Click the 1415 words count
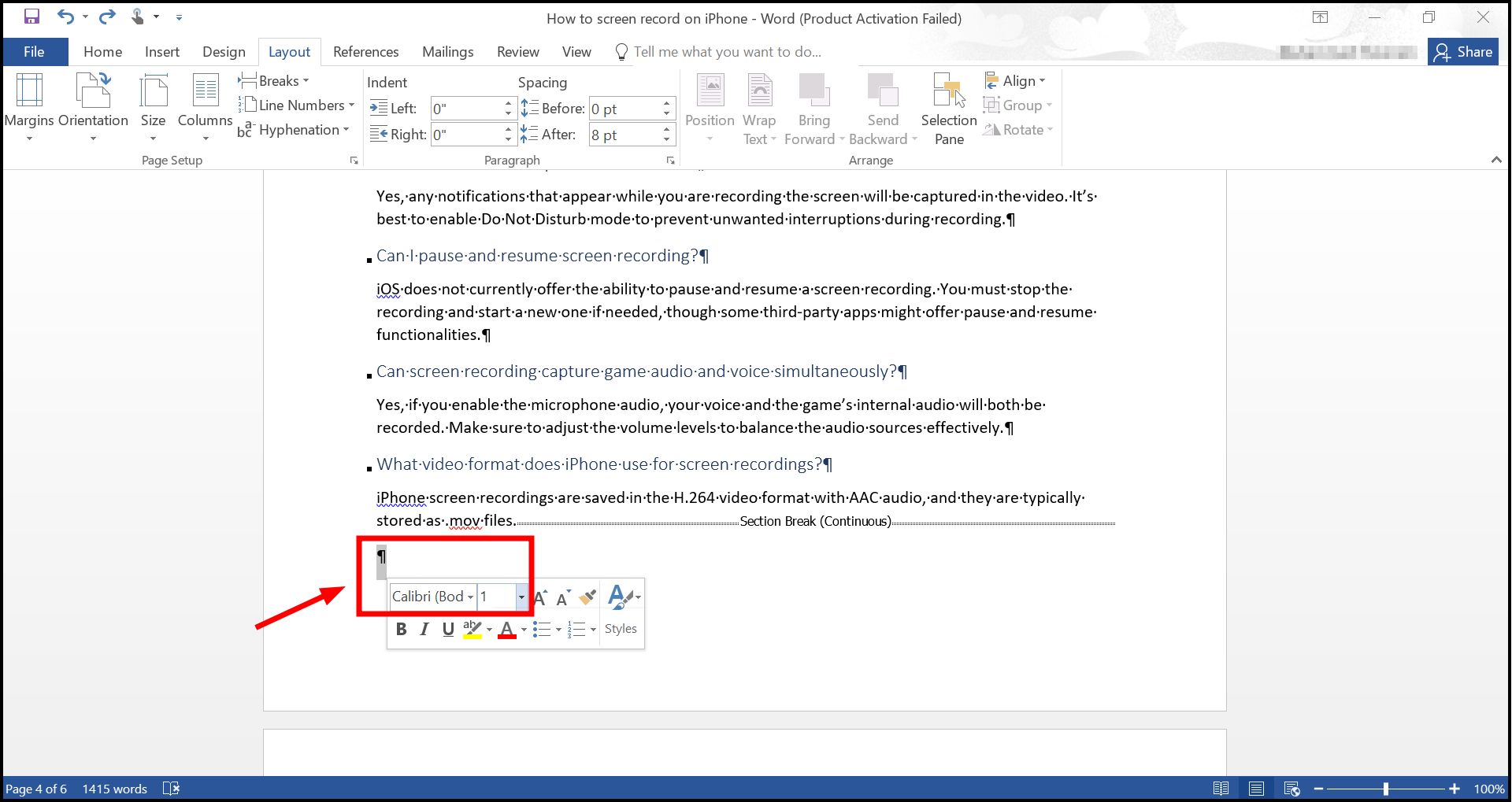The image size is (1512, 802). pyautogui.click(x=115, y=789)
